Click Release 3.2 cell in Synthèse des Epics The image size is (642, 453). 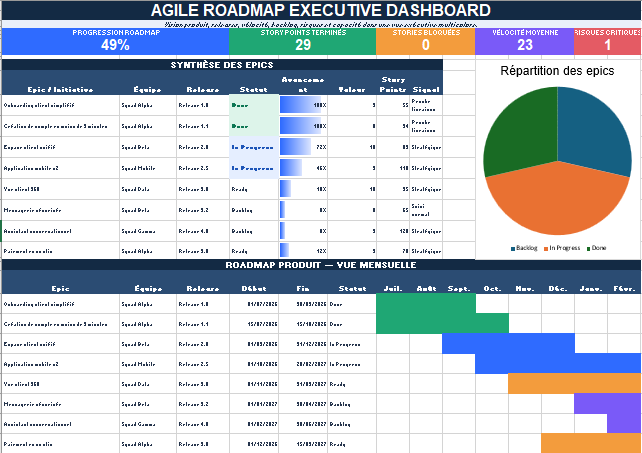pos(203,210)
